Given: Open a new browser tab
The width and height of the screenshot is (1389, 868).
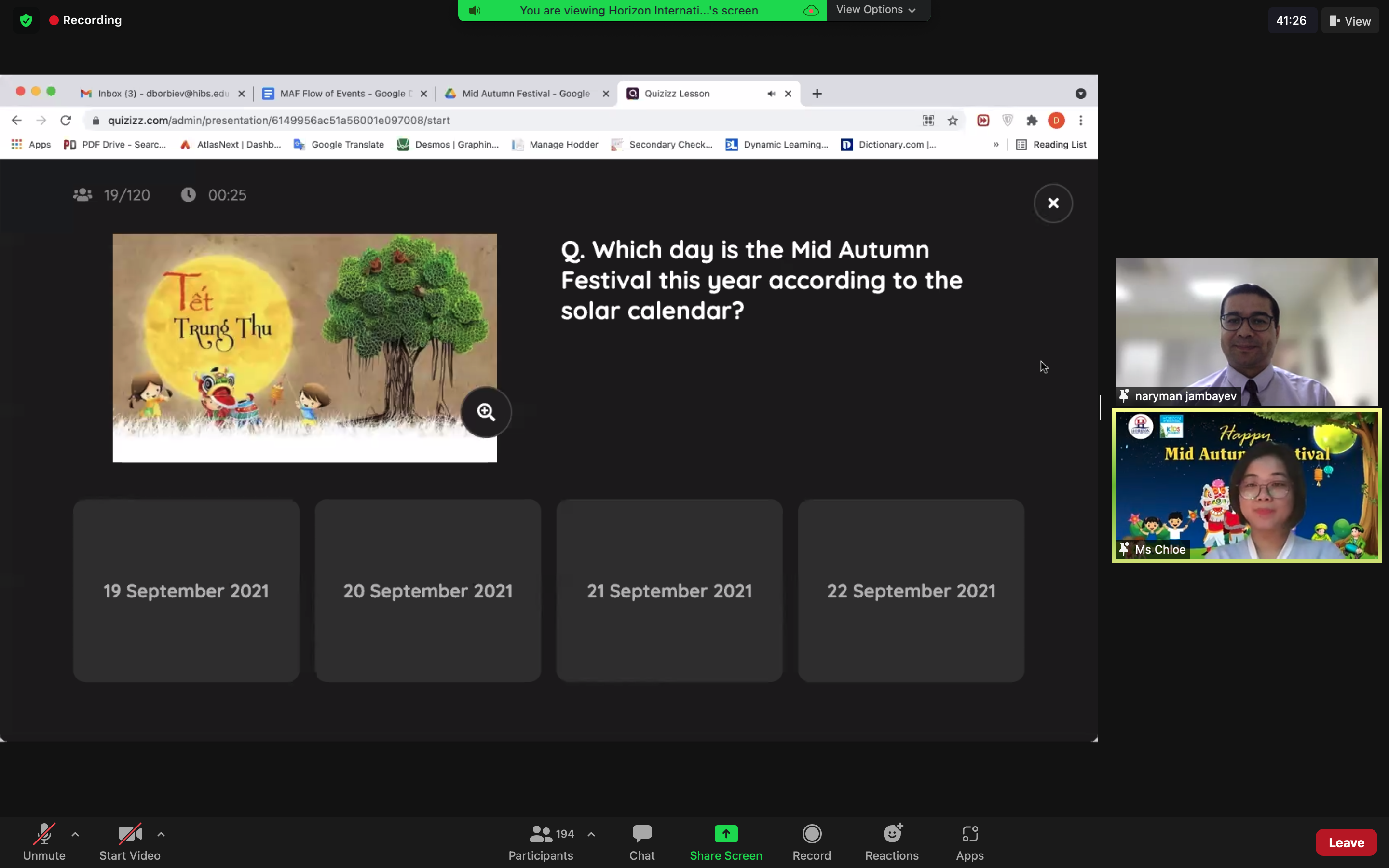Looking at the screenshot, I should 817,94.
